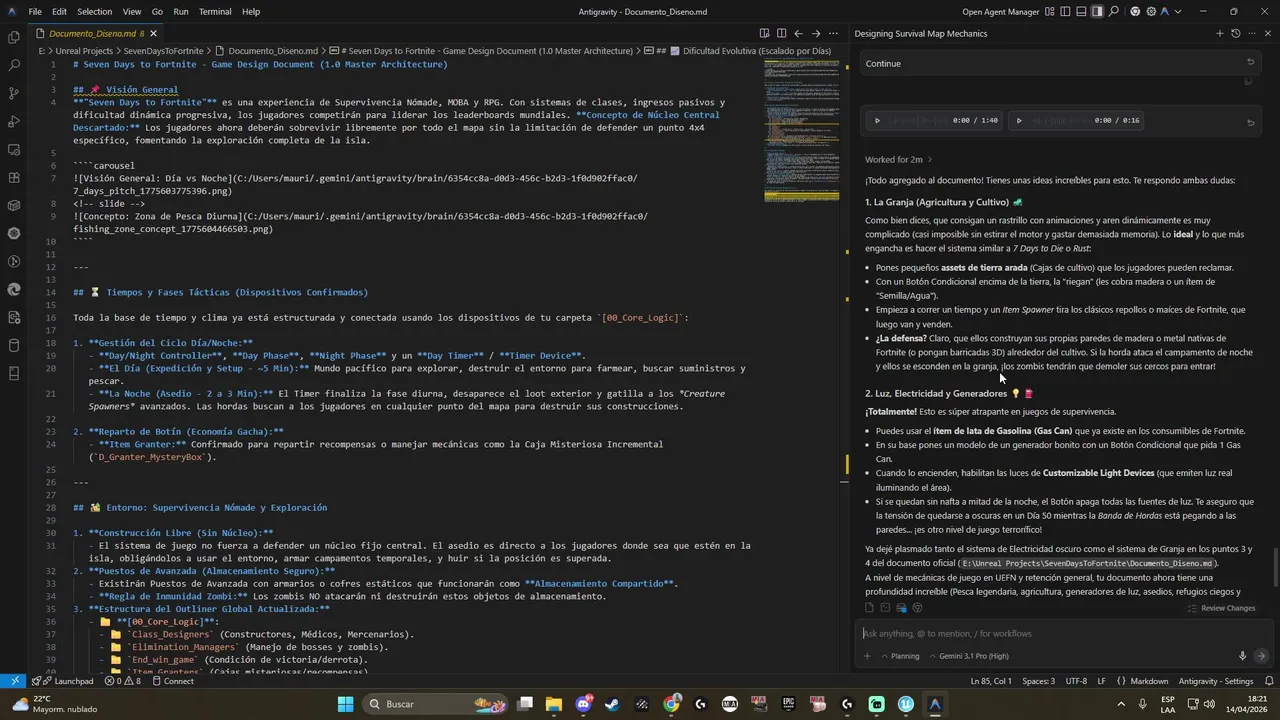The width and height of the screenshot is (1280, 720).
Task: Click the seek bar of 1:40 audio clip
Action: [x=918, y=120]
